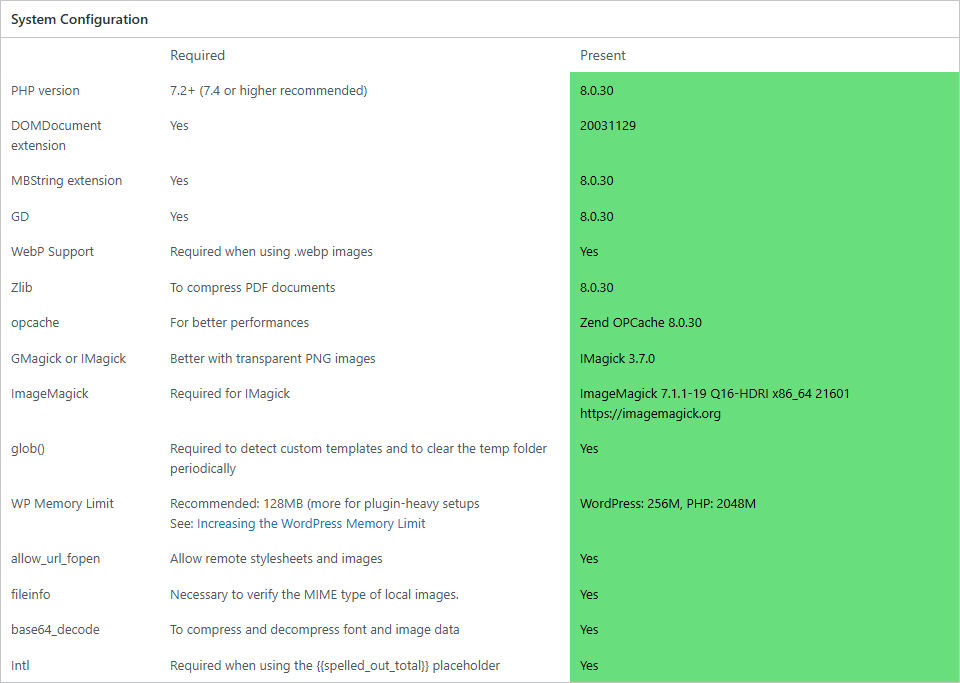Select the https://imagemagick.org text

point(650,413)
